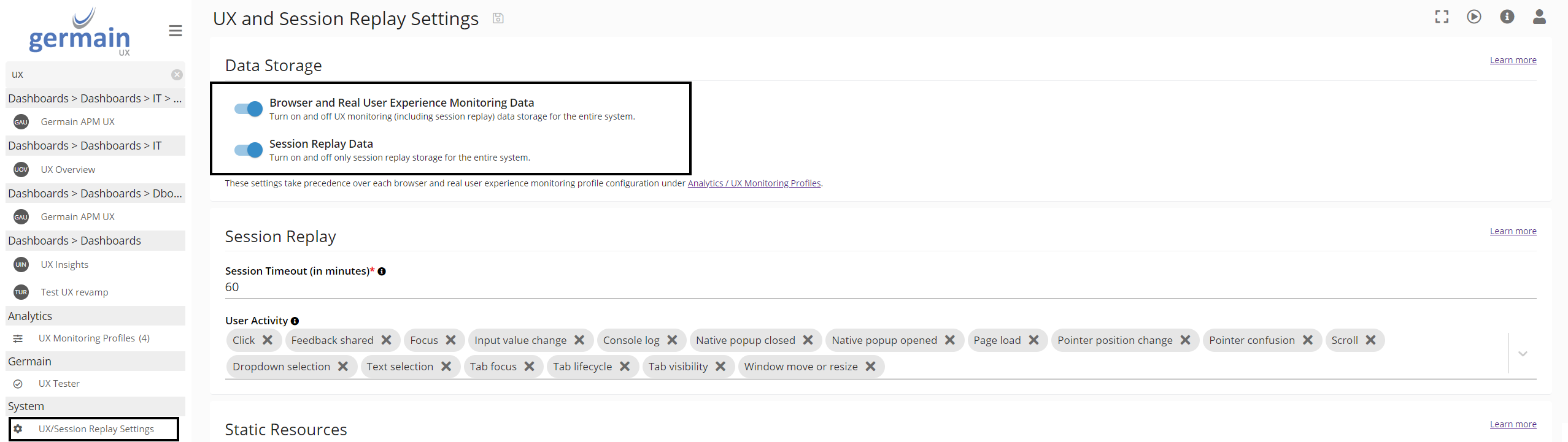Show Session Timeout info tooltip icon
The height and width of the screenshot is (442, 1568).
382,272
